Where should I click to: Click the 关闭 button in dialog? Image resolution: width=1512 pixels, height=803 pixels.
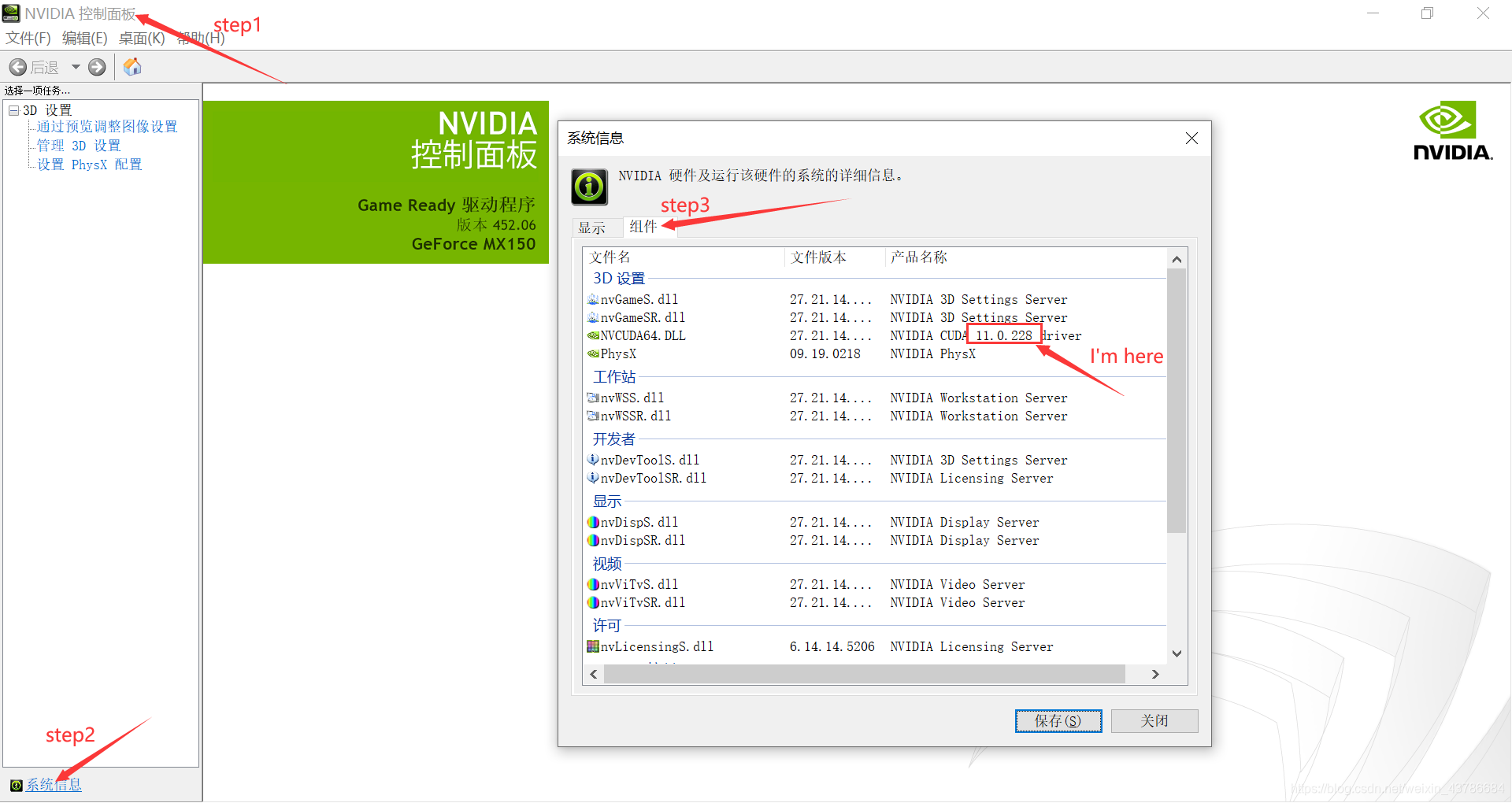1154,721
